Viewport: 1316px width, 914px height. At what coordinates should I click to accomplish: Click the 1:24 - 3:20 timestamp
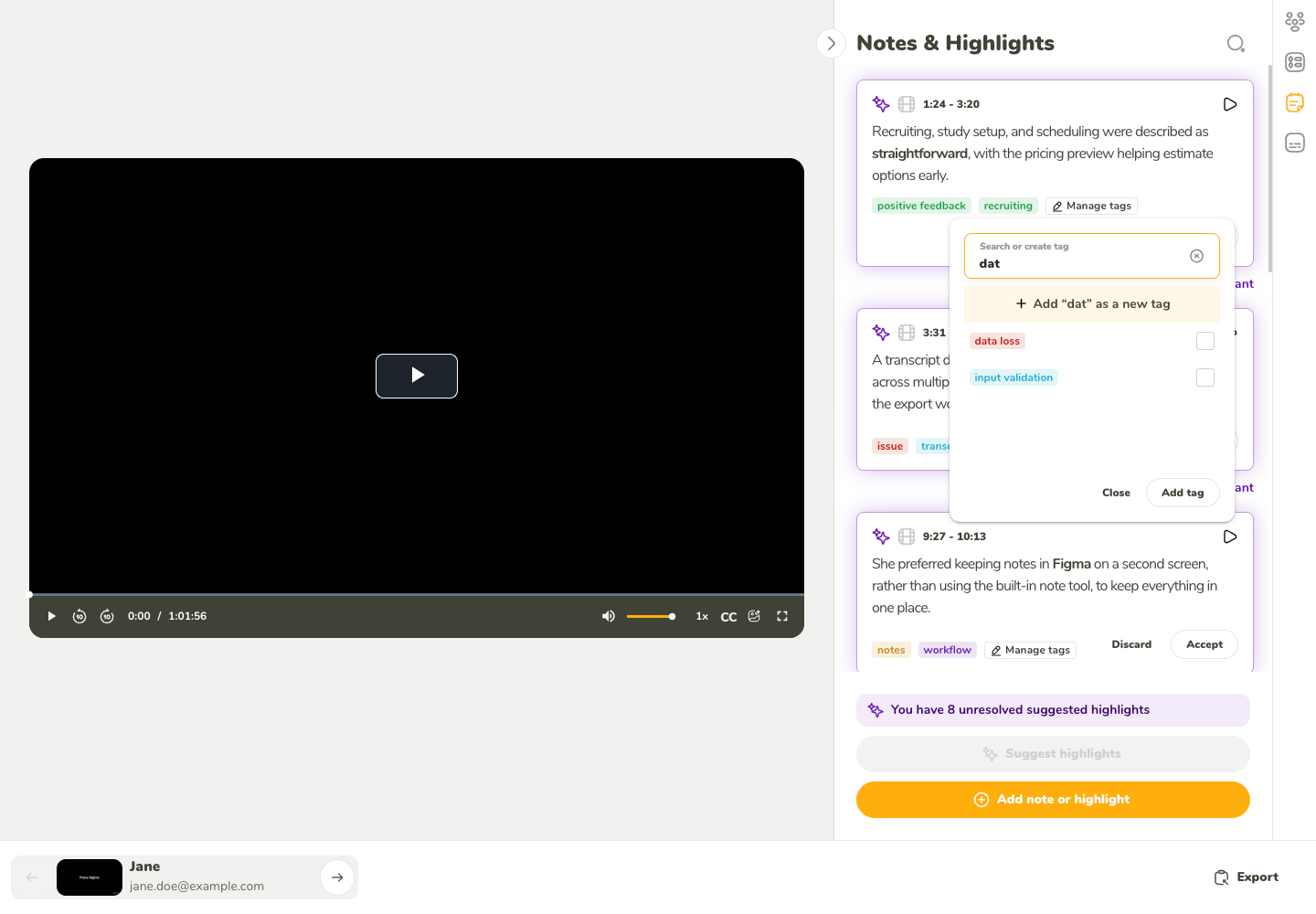(x=950, y=104)
